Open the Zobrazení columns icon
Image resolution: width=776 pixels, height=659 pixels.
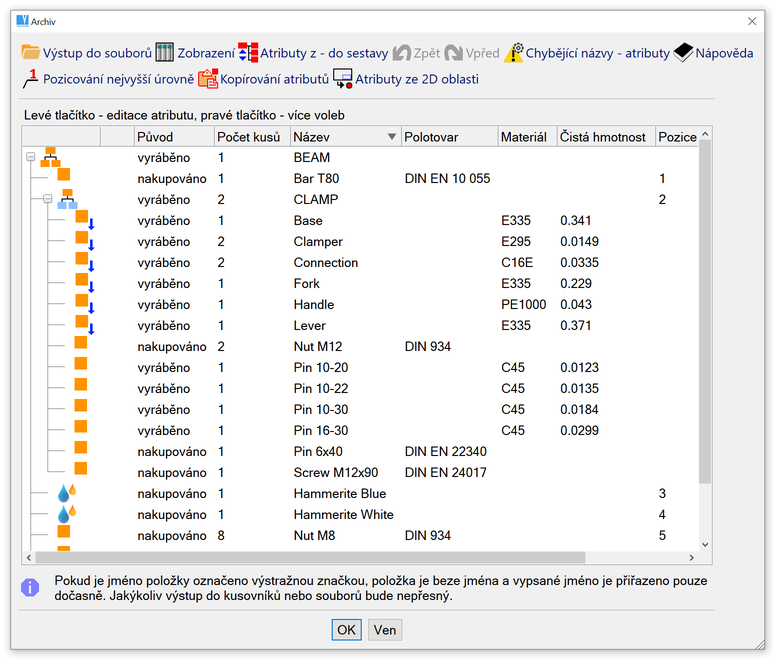click(165, 52)
